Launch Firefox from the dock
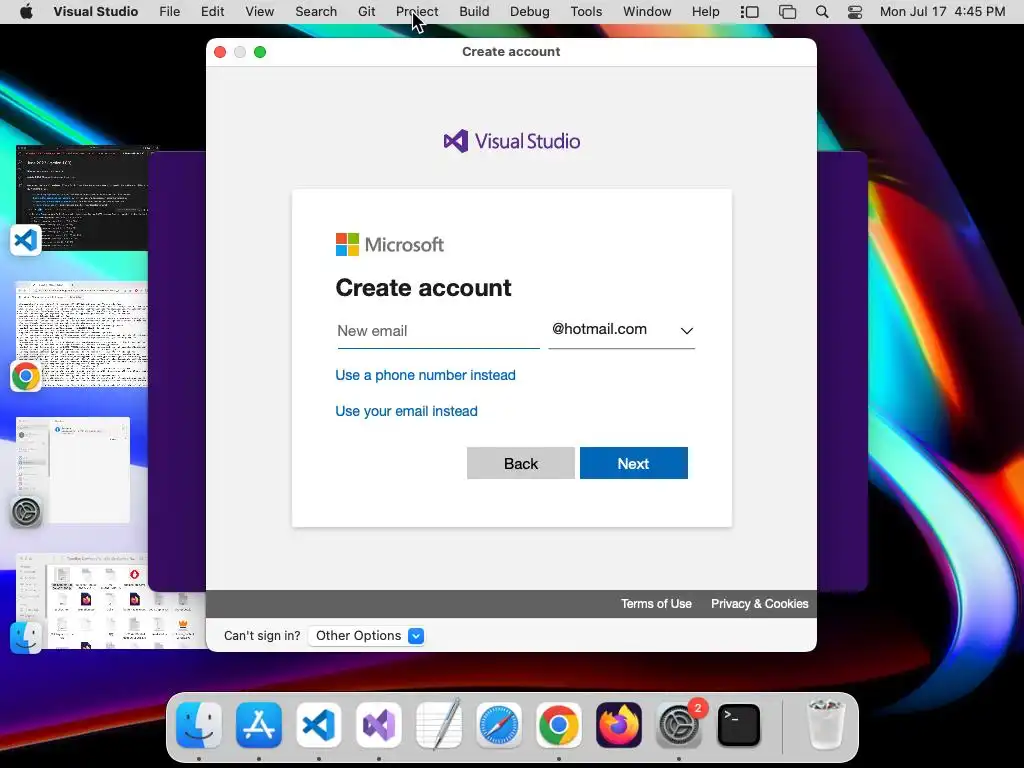This screenshot has height=768, width=1024. click(x=619, y=725)
